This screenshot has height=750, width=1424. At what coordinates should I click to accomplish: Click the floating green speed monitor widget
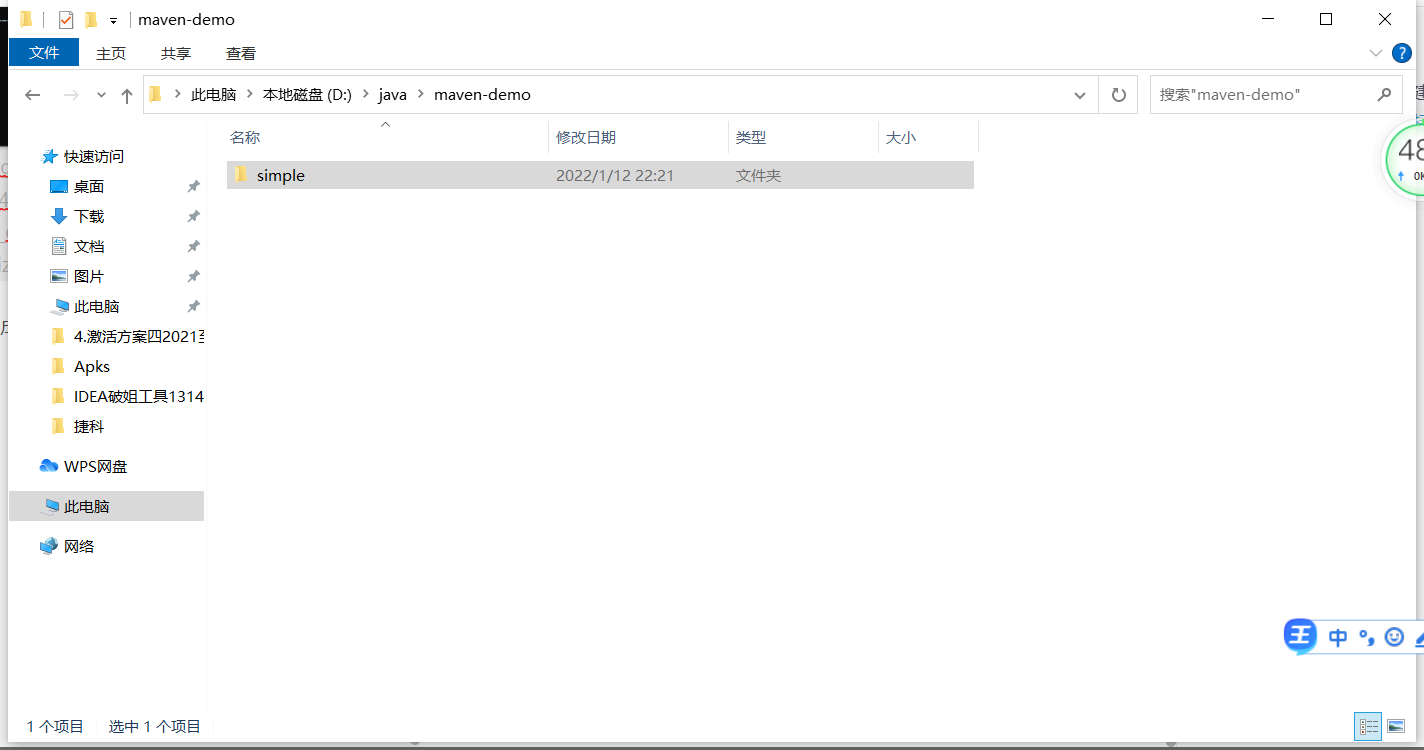click(x=1405, y=158)
